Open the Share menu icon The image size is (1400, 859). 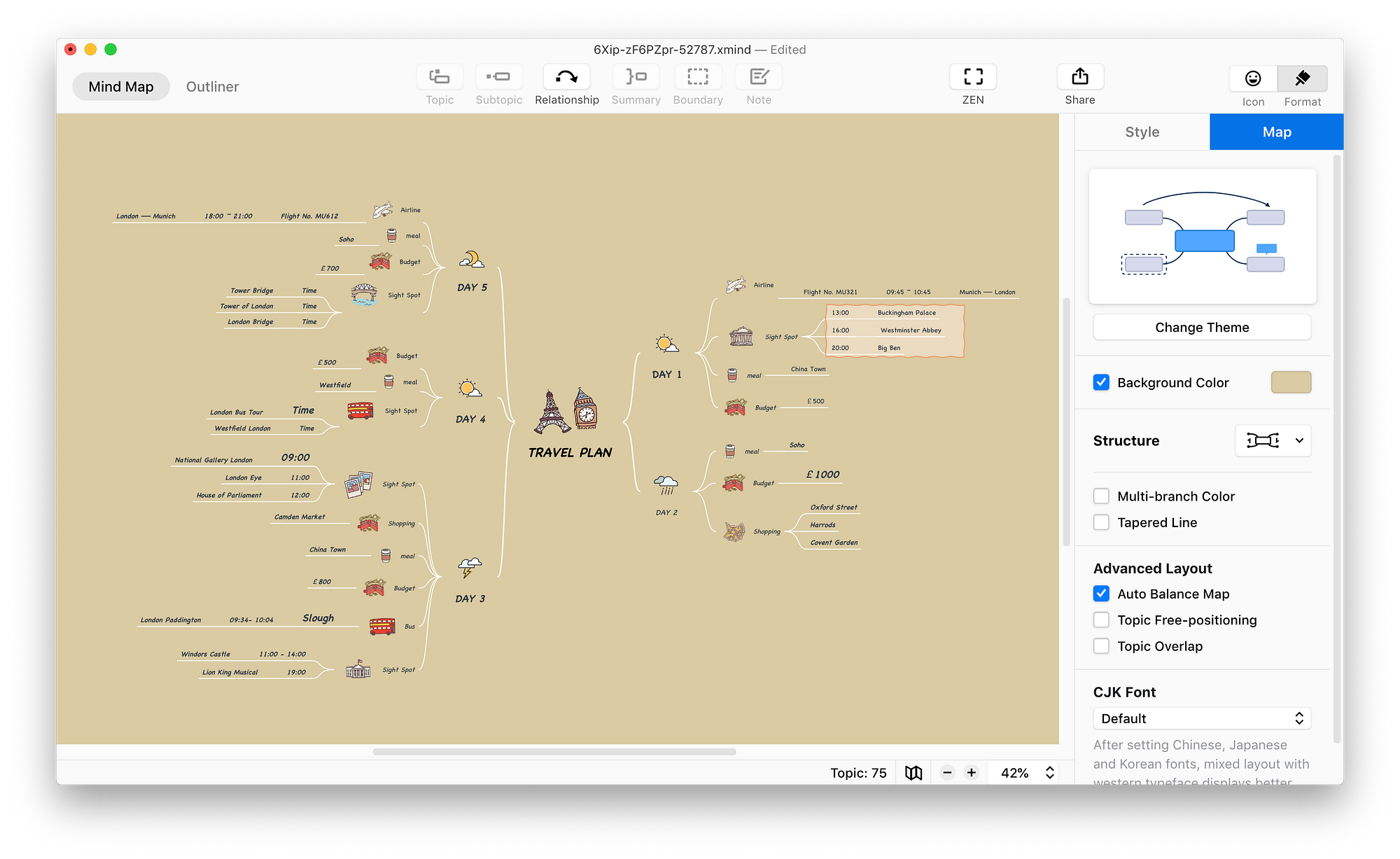point(1079,77)
